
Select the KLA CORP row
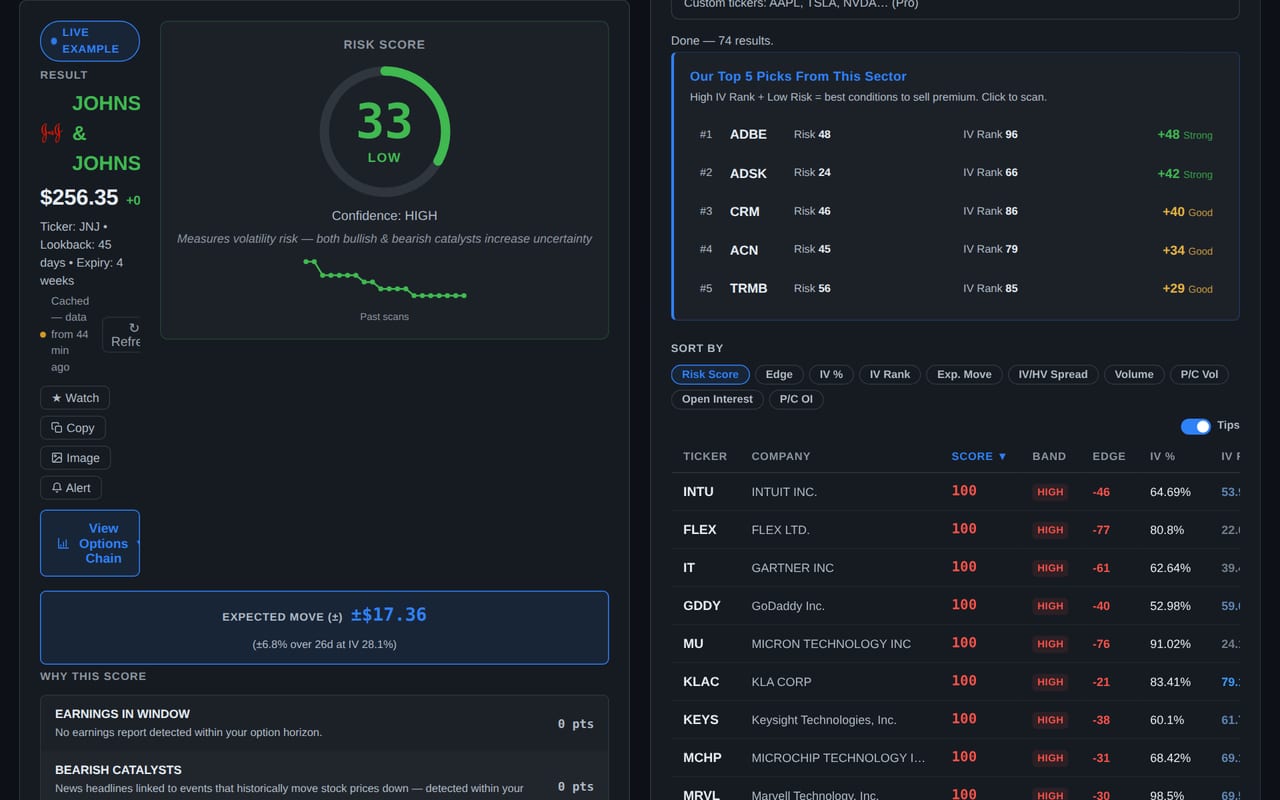(x=955, y=682)
